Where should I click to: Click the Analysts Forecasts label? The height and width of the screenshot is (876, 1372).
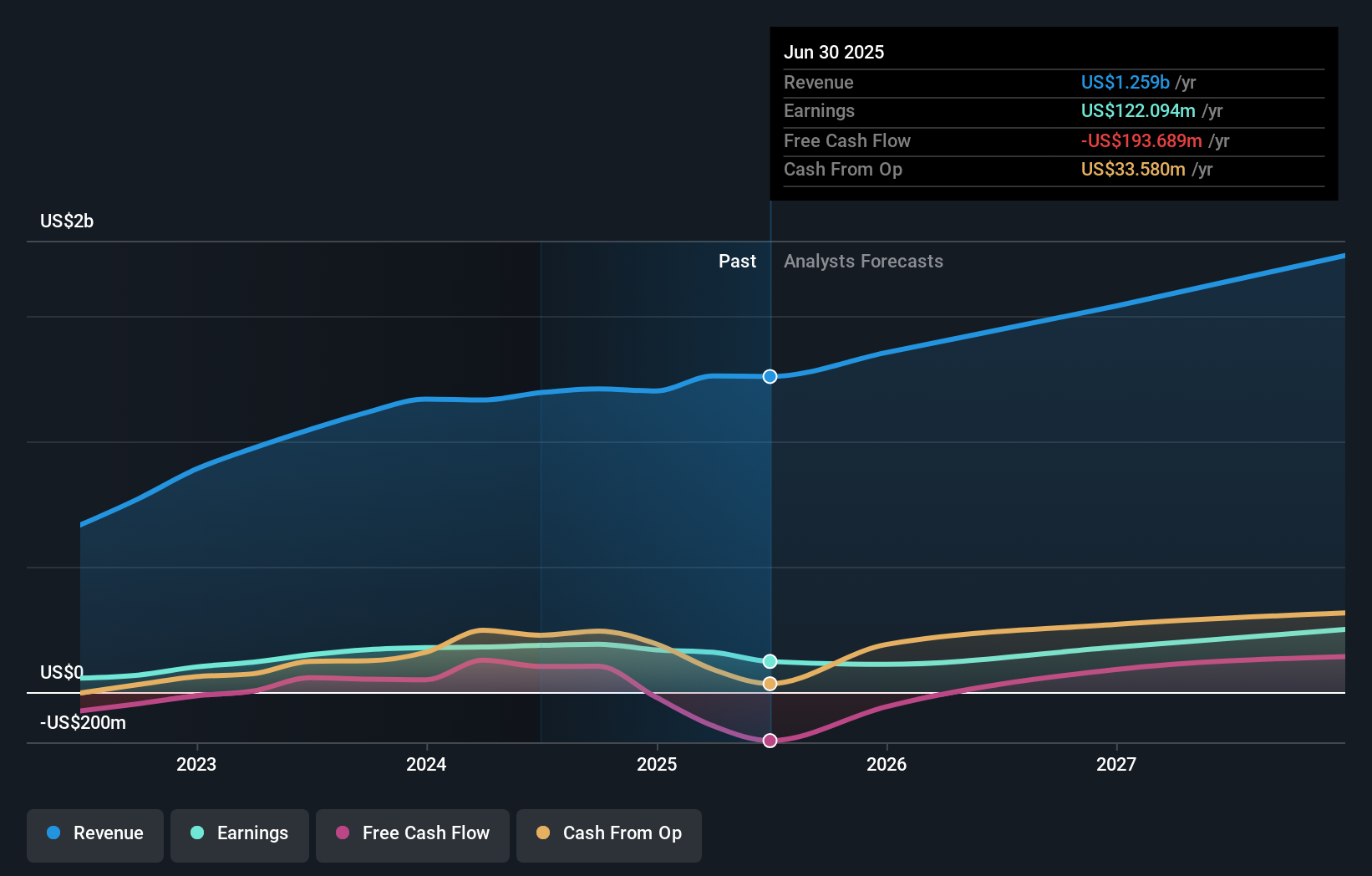[863, 262]
